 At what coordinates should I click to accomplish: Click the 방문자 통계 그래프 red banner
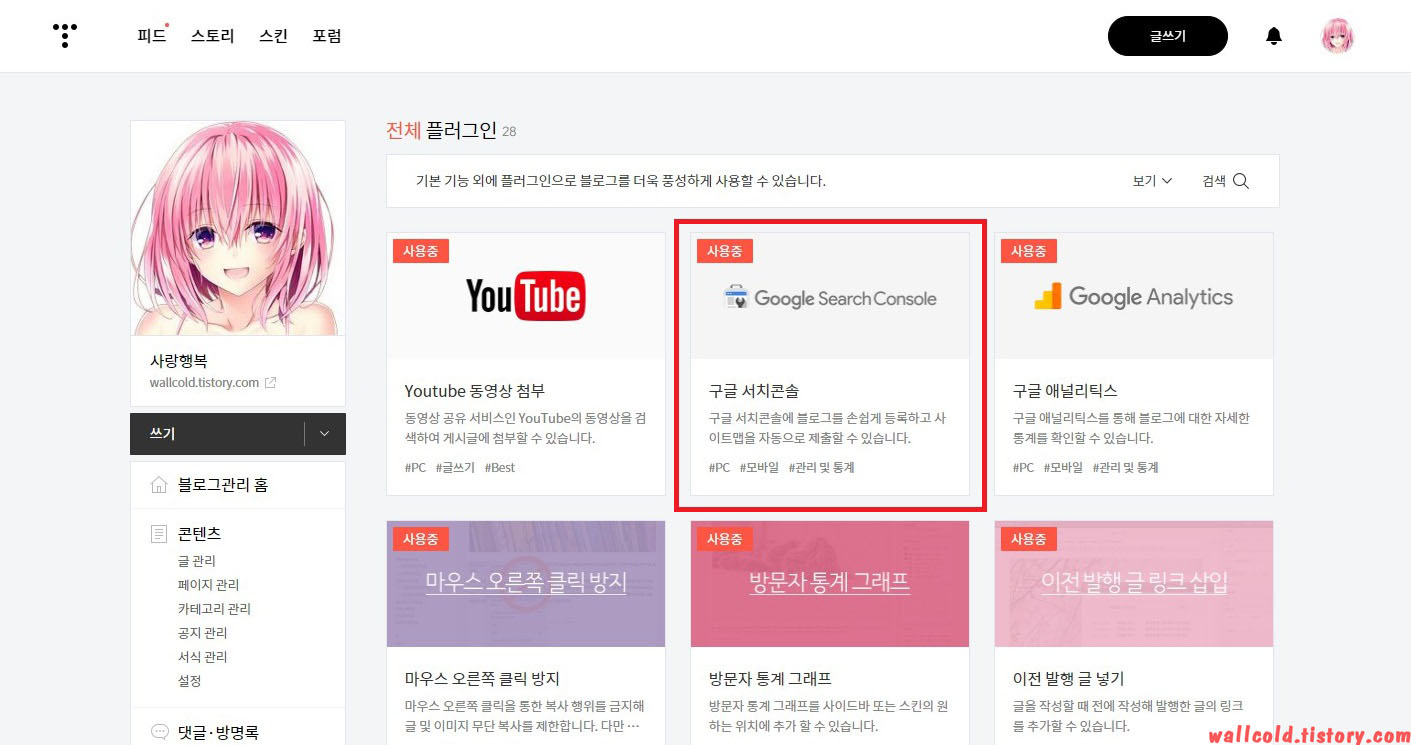pyautogui.click(x=830, y=584)
